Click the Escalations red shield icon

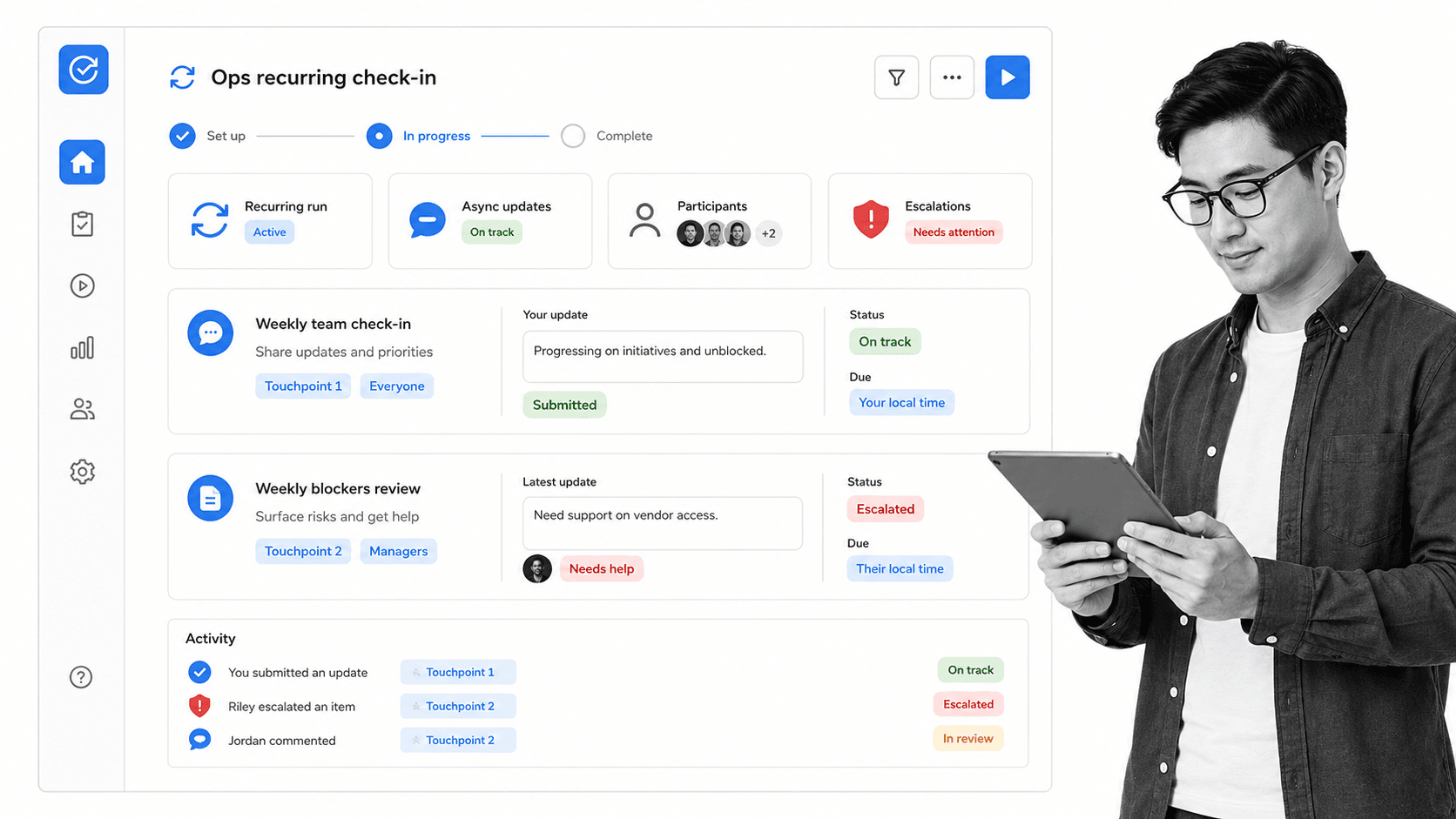[871, 219]
